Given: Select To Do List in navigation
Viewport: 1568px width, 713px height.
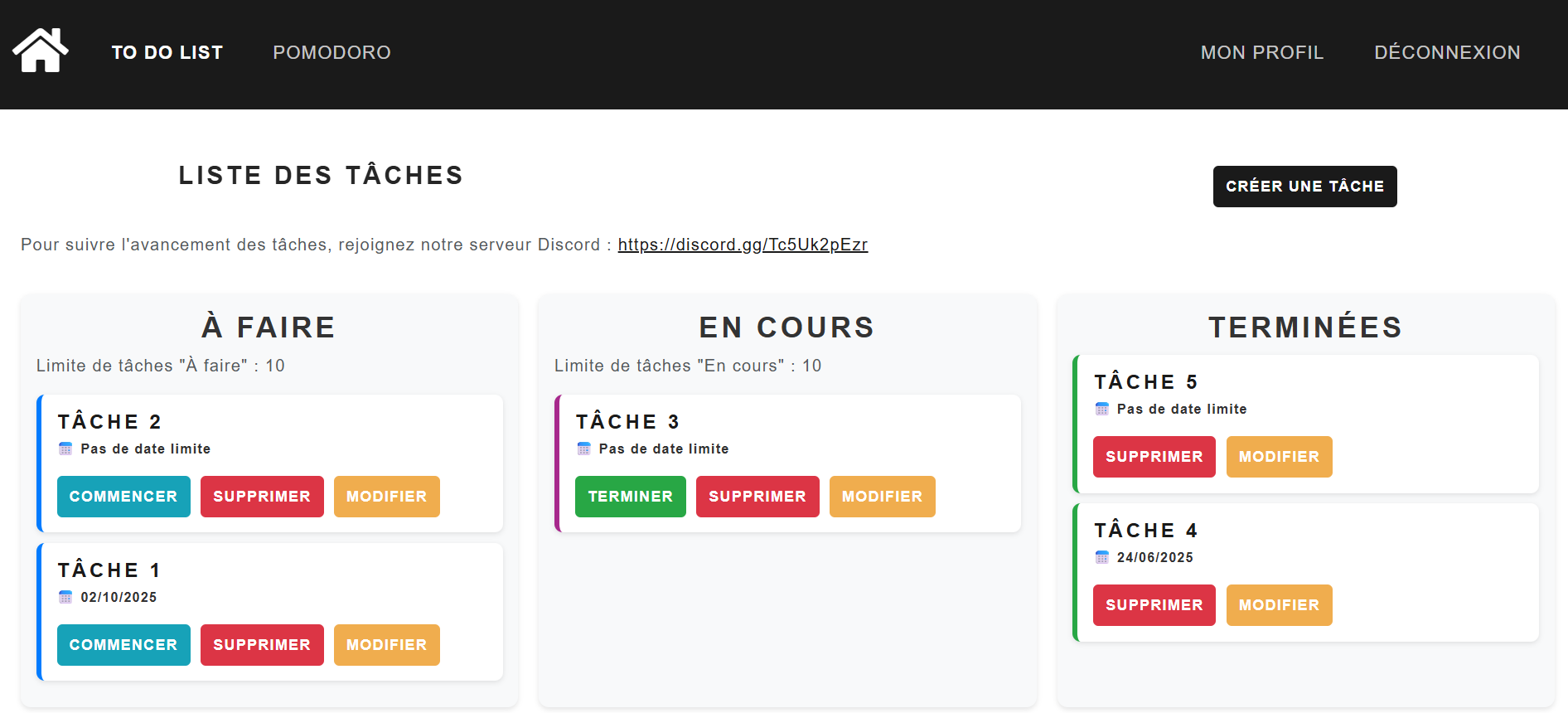Looking at the screenshot, I should (167, 52).
